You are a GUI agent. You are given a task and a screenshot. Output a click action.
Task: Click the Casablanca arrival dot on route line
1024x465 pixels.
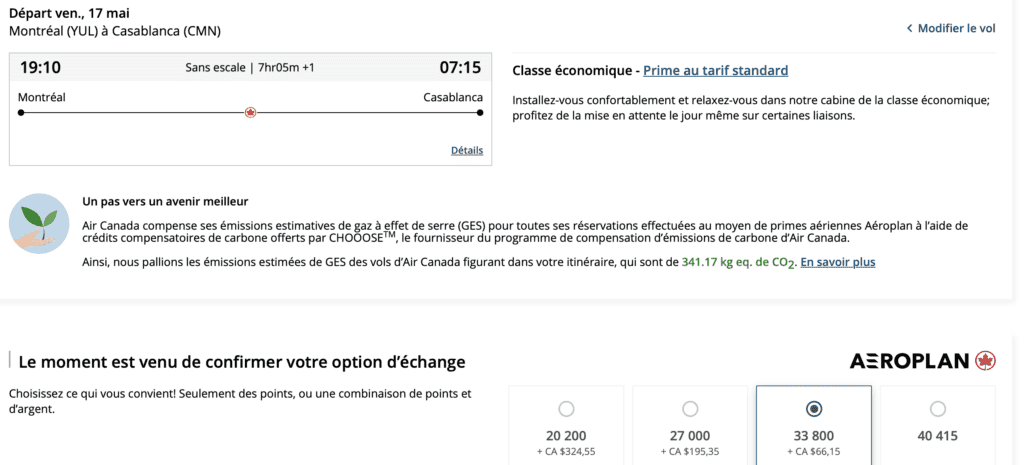tap(480, 112)
